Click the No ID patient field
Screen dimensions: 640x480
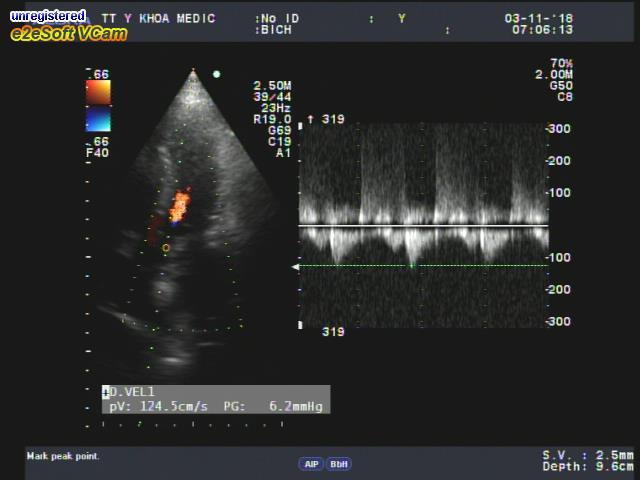(279, 18)
